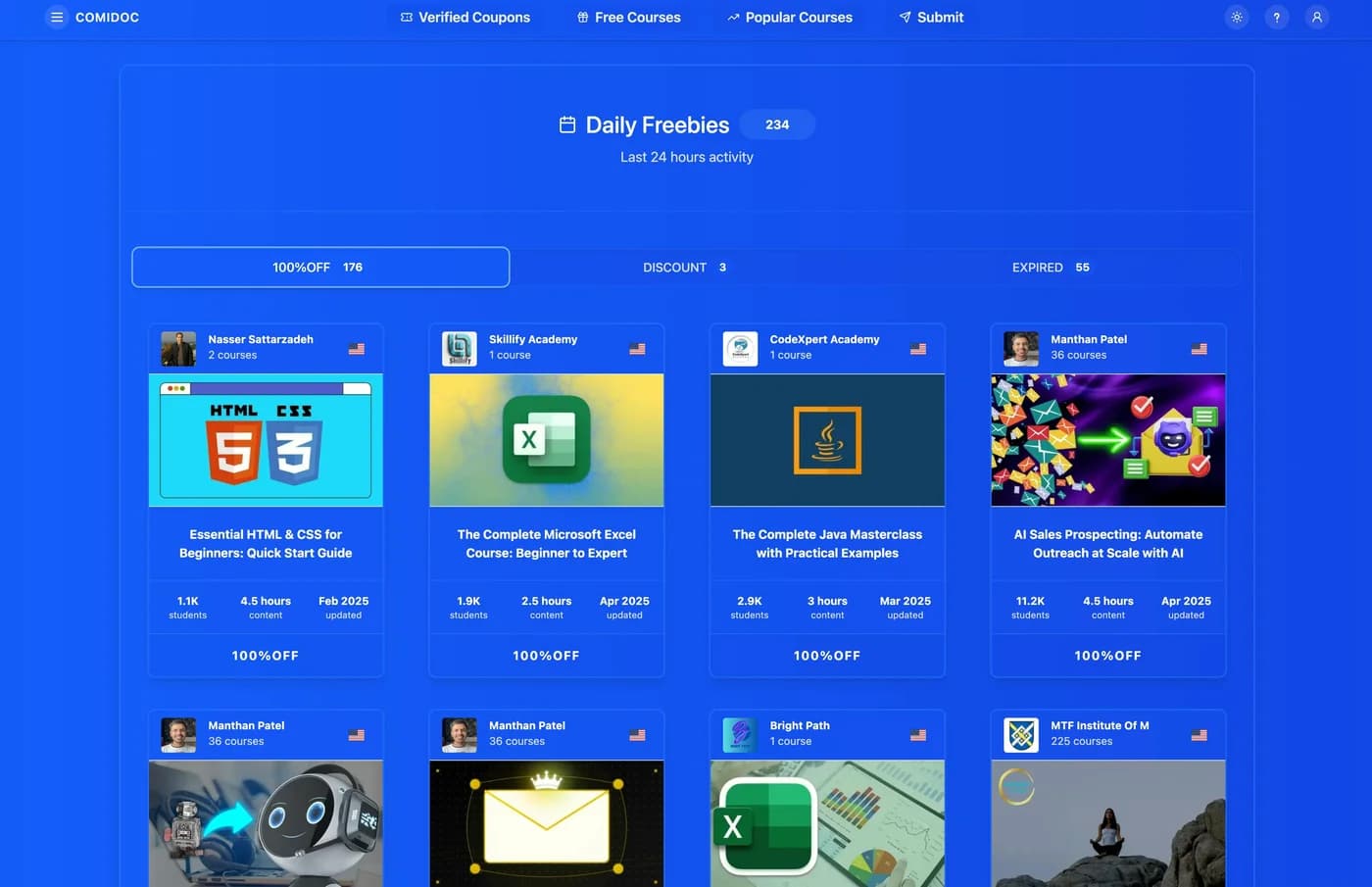This screenshot has height=887, width=1372.
Task: Click 100%OFF button on Java Masterclass card
Action: pyautogui.click(x=827, y=656)
